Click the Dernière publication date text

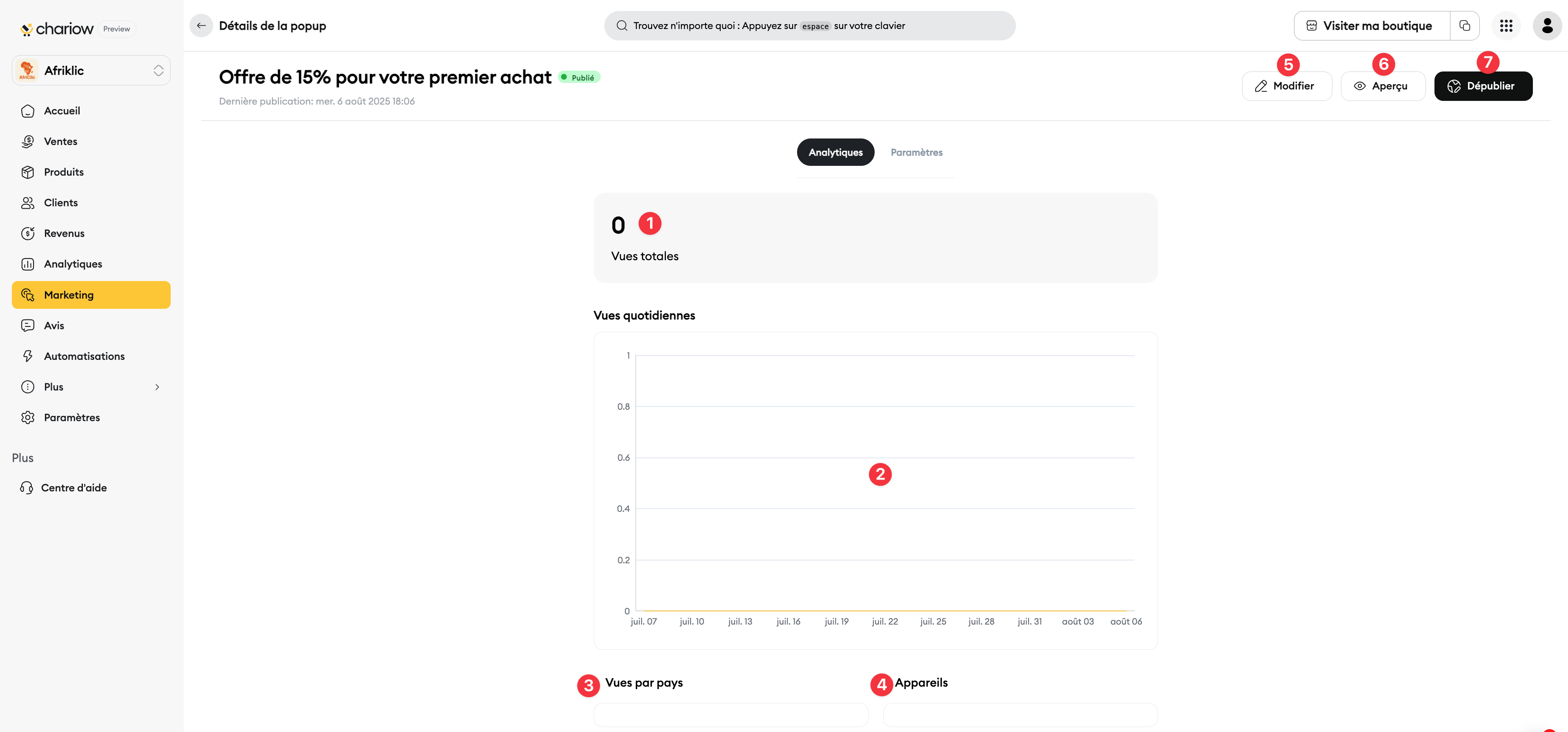coord(316,102)
